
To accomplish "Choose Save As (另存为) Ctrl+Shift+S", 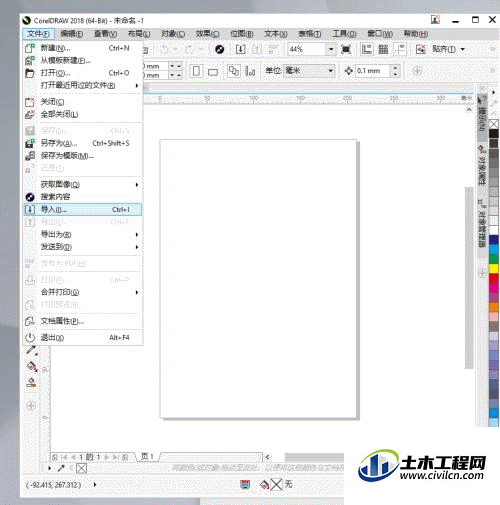I will pos(83,143).
